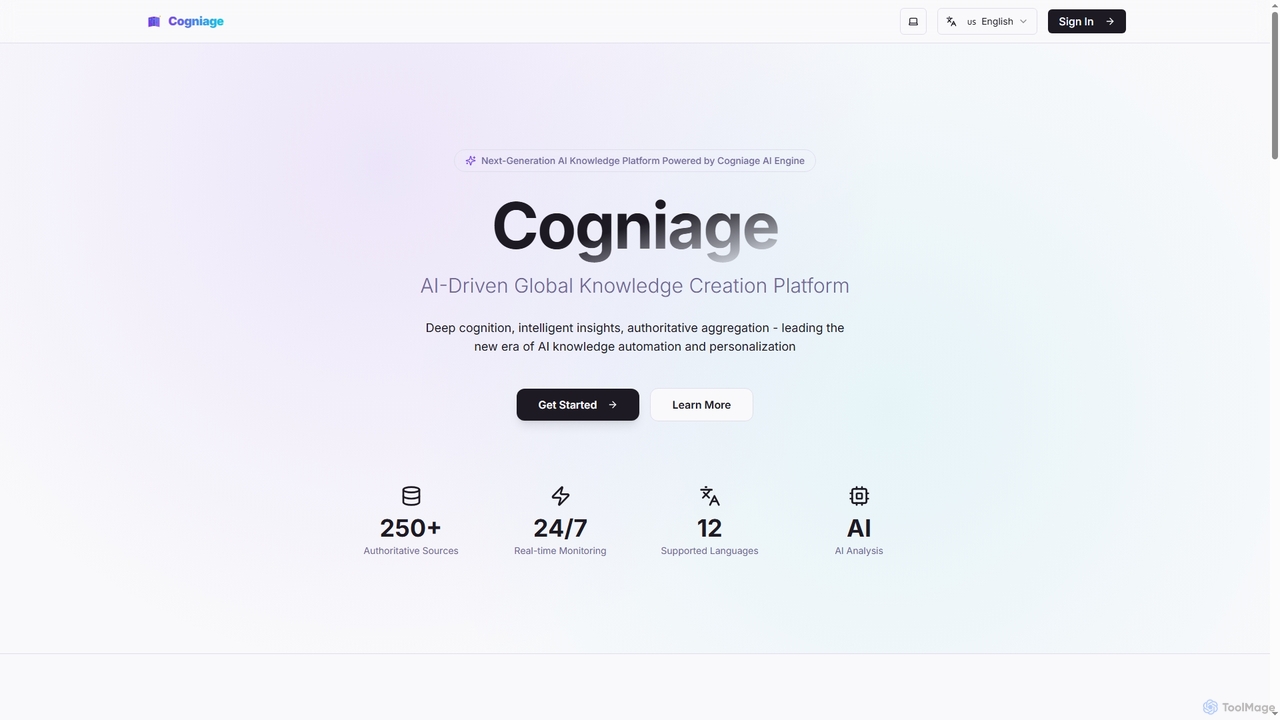Click the chevron in the language selector
The width and height of the screenshot is (1280, 720).
[1023, 21]
